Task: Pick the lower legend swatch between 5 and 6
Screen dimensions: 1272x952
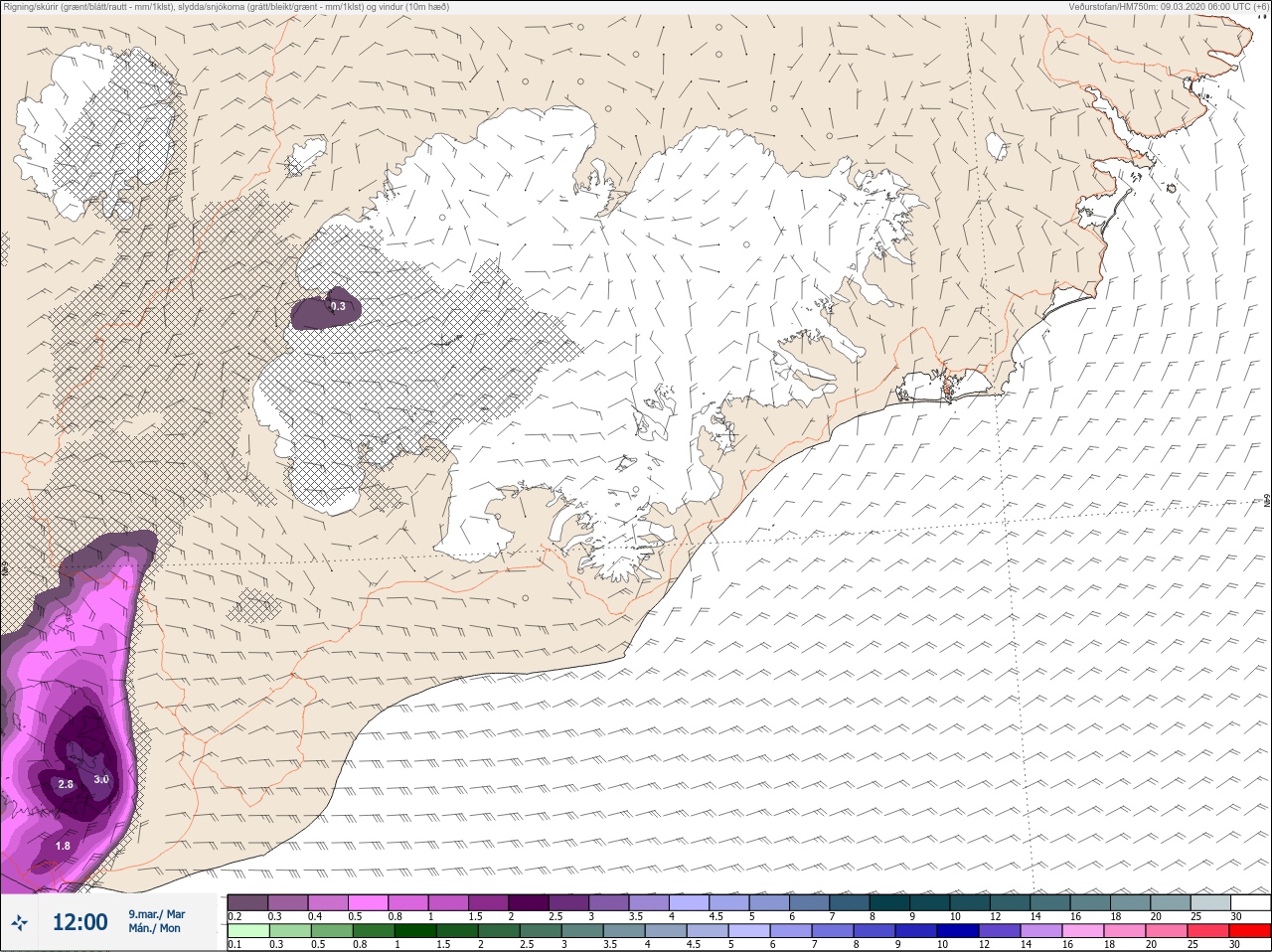Action: 749,931
